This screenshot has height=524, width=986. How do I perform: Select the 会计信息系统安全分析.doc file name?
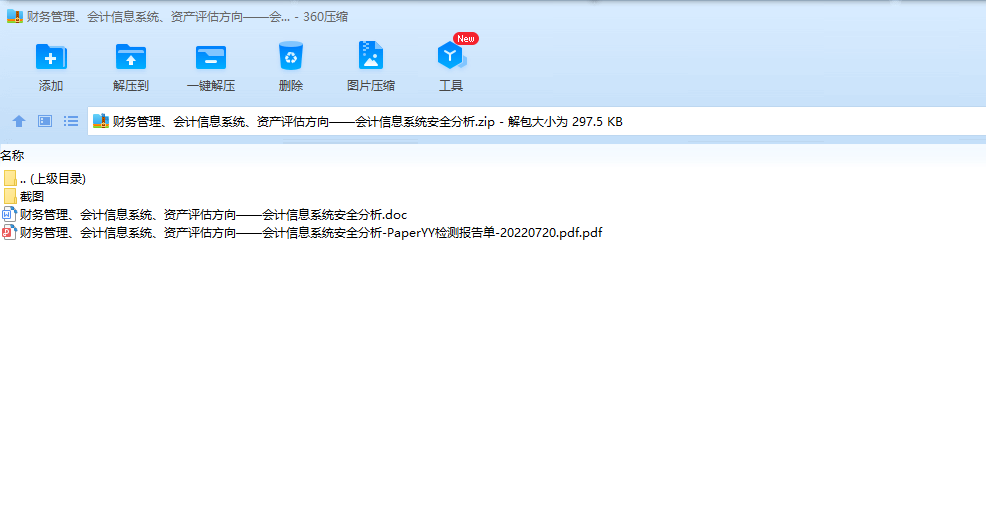pos(214,215)
